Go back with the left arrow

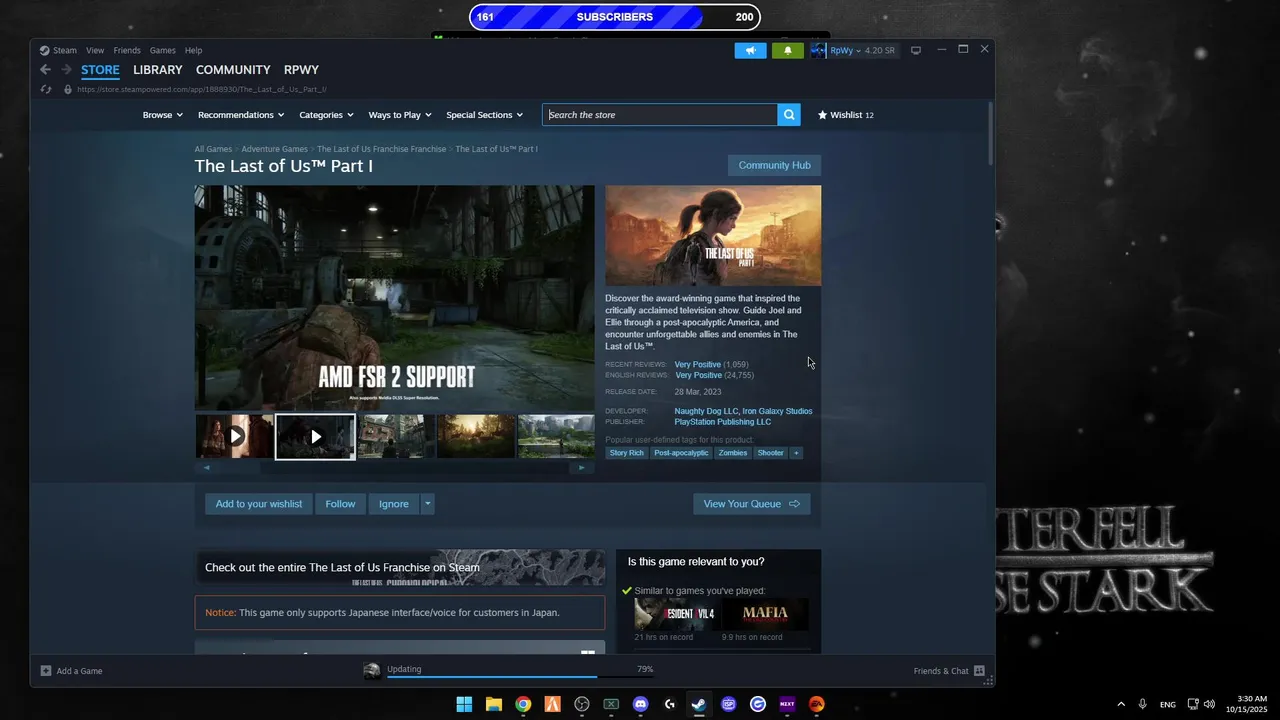click(x=45, y=70)
